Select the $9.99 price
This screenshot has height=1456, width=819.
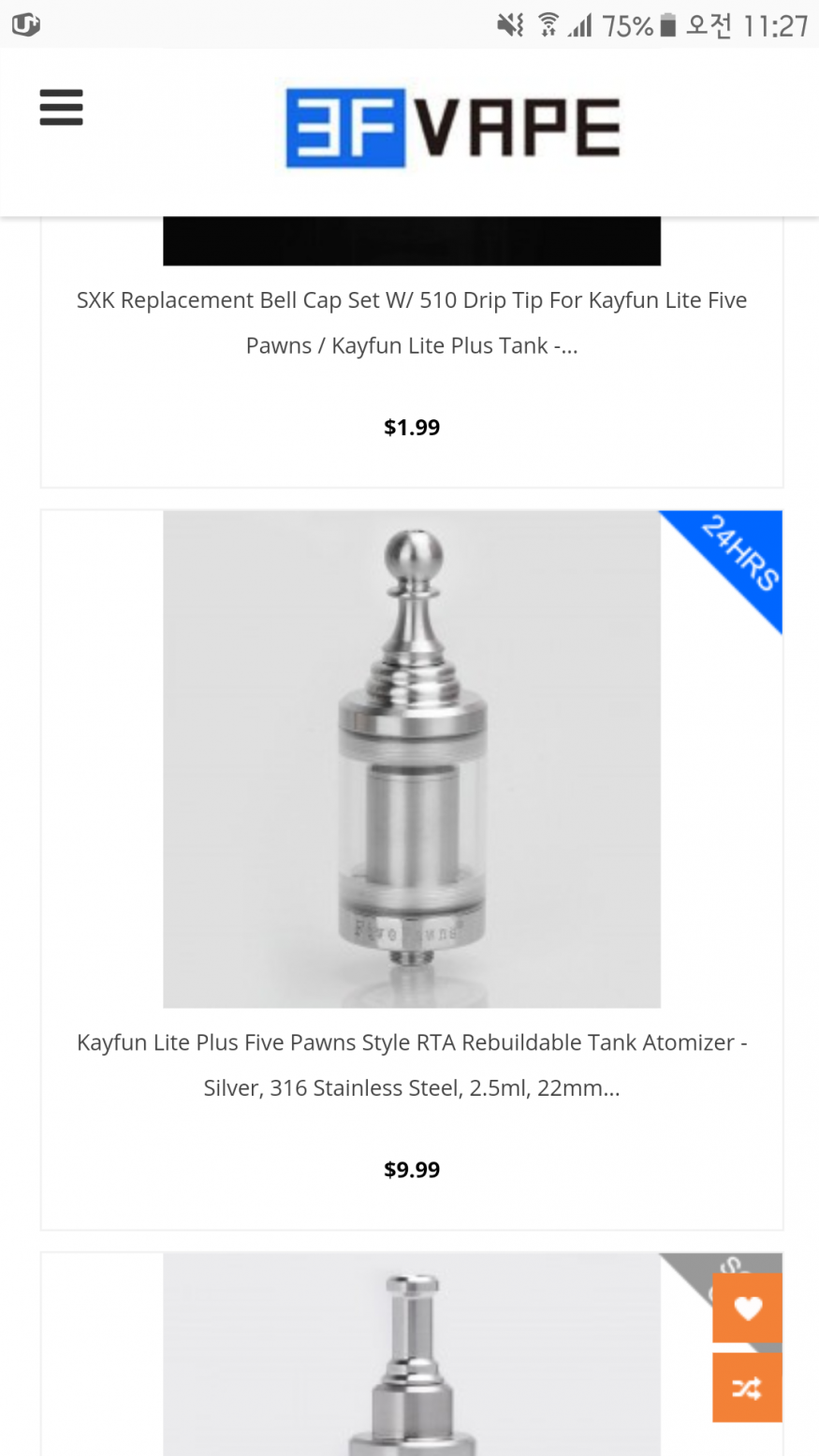click(x=412, y=1170)
